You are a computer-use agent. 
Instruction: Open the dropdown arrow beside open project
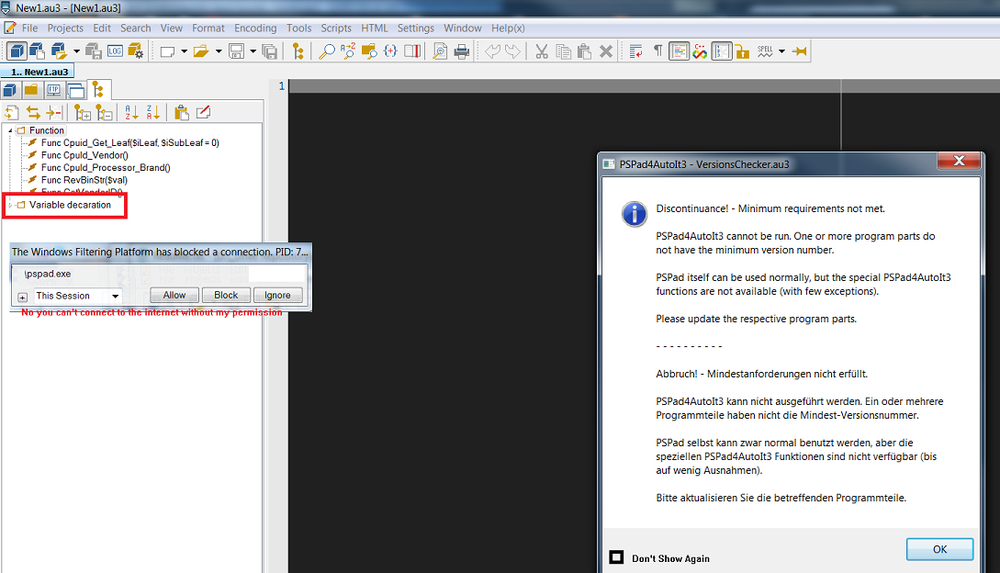click(x=77, y=52)
